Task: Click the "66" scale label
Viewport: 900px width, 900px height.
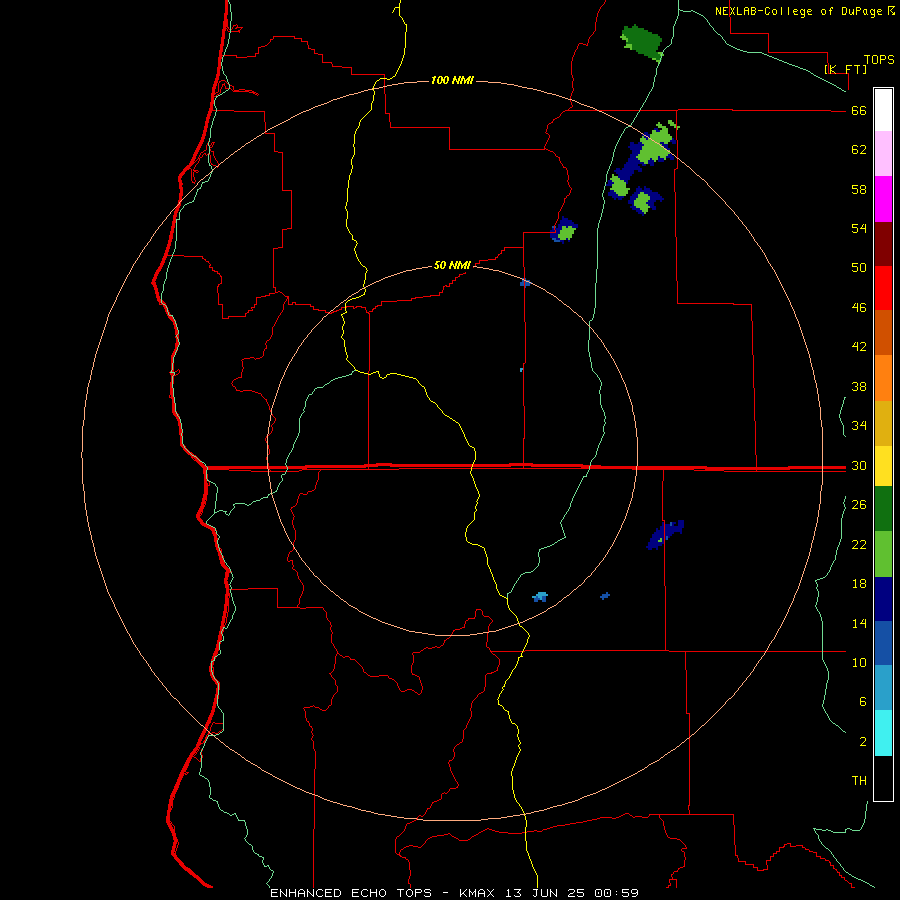Action: coord(859,111)
